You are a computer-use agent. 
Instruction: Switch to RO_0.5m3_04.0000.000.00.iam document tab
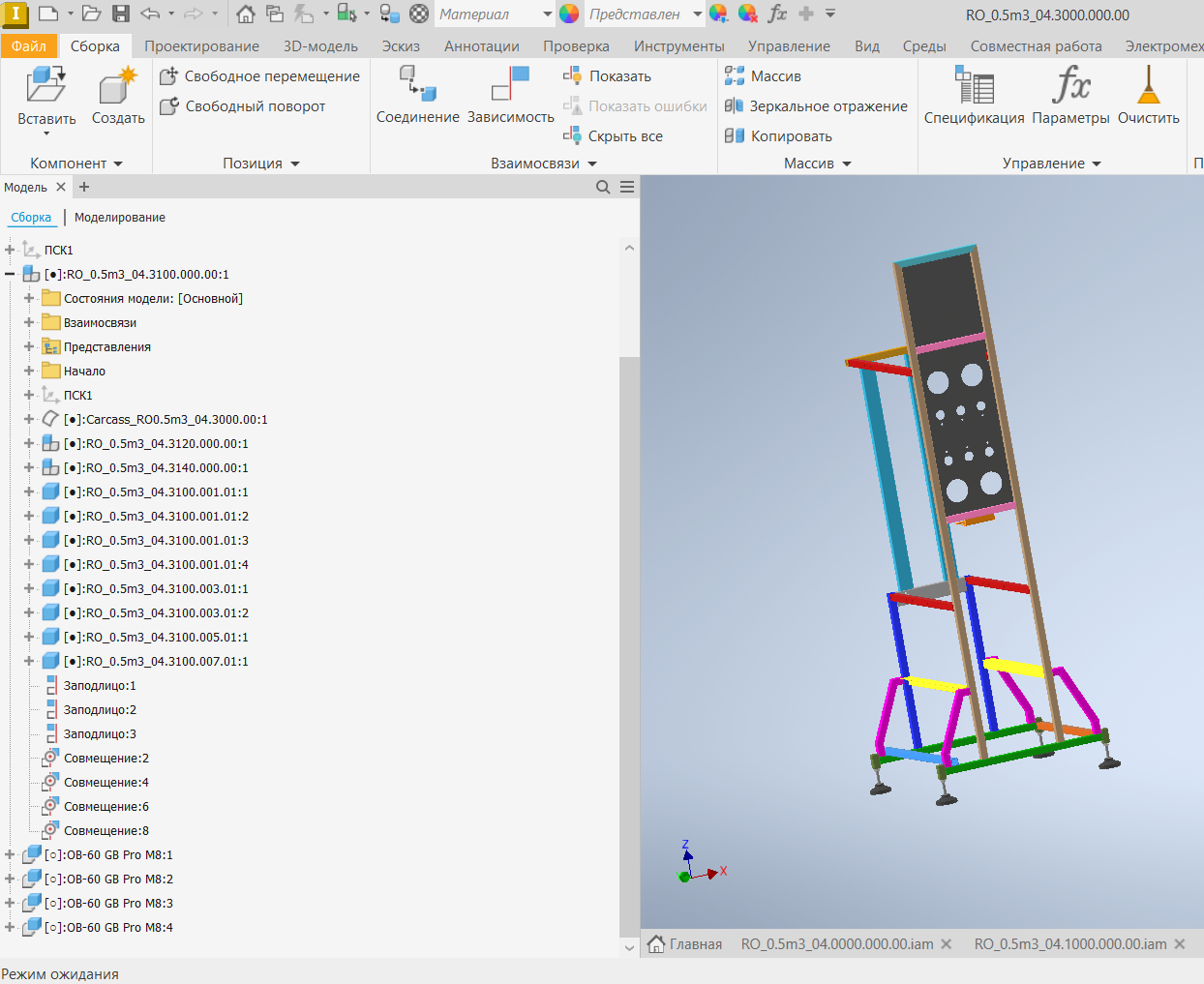(837, 944)
